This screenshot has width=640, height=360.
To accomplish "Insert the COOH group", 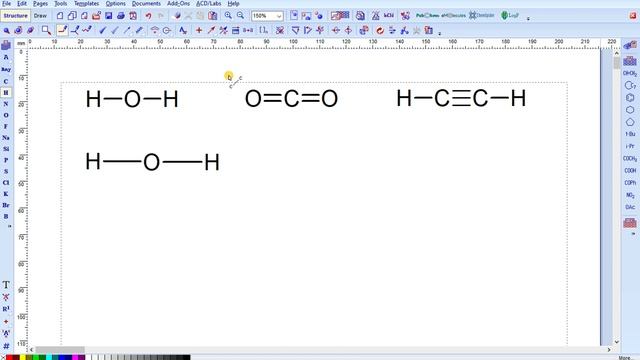I will coord(630,171).
